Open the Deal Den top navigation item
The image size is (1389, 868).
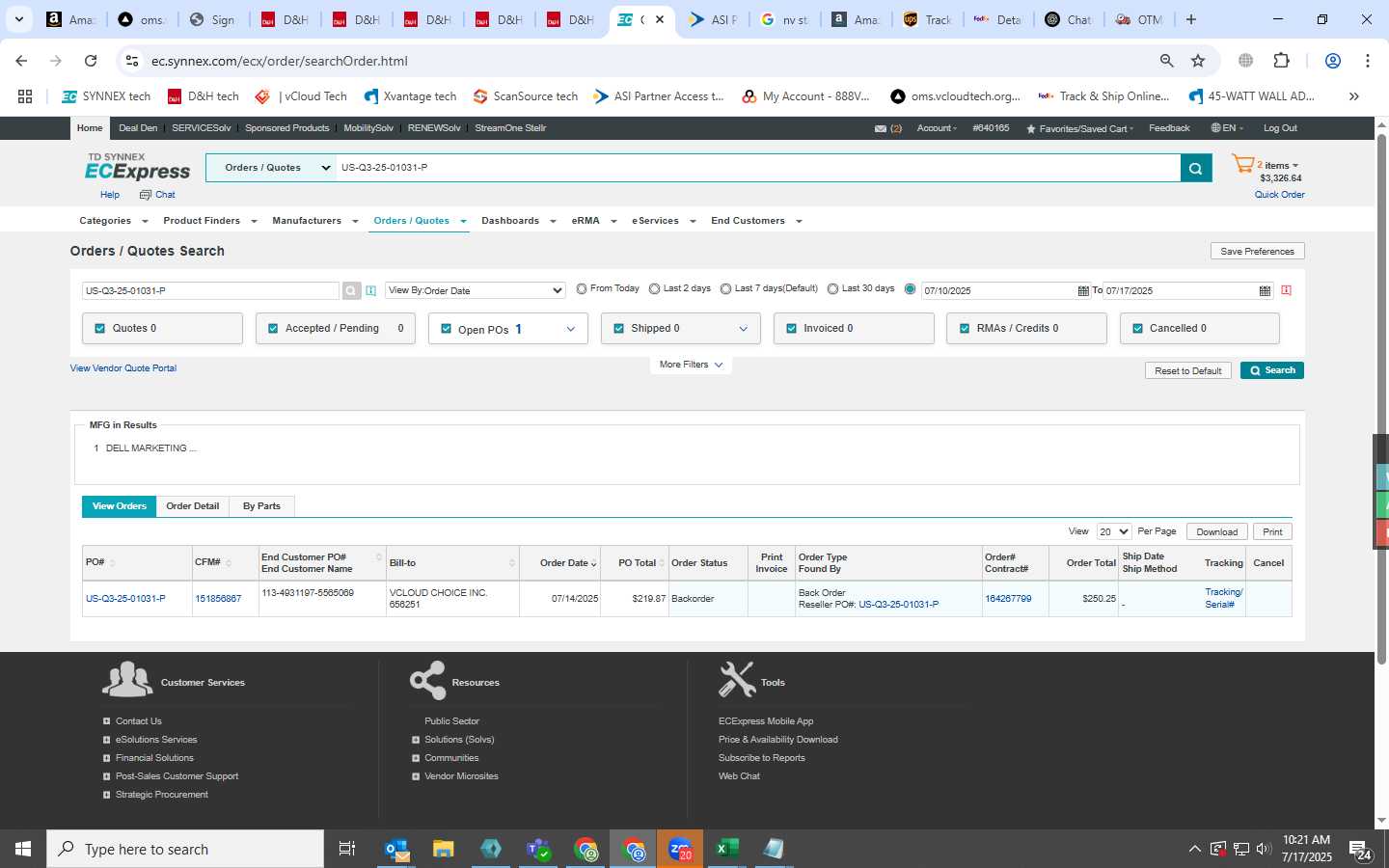pyautogui.click(x=138, y=128)
